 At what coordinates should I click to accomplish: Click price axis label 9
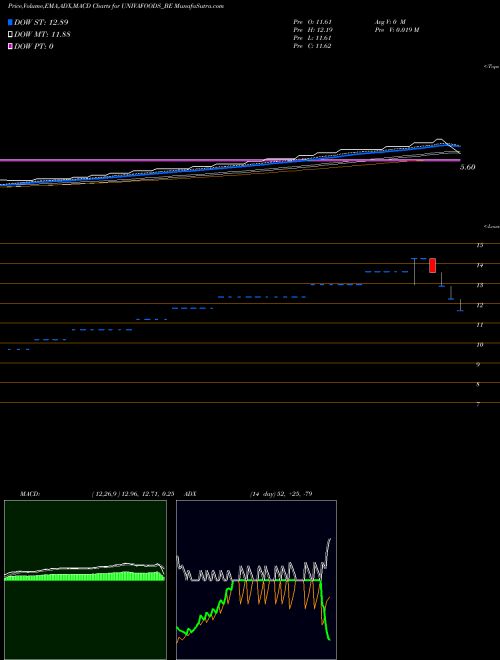(x=478, y=365)
